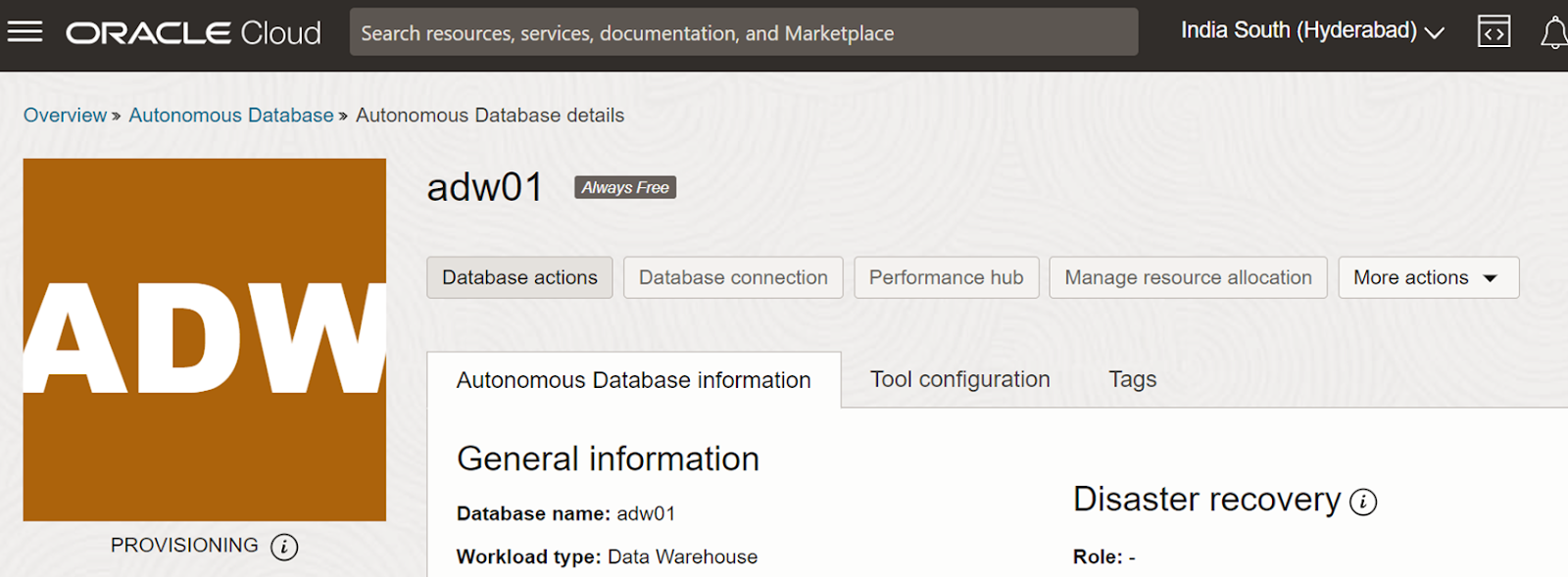Go to Autonomous Database breadcrumb
Screen dimensions: 1568x577
(231, 115)
